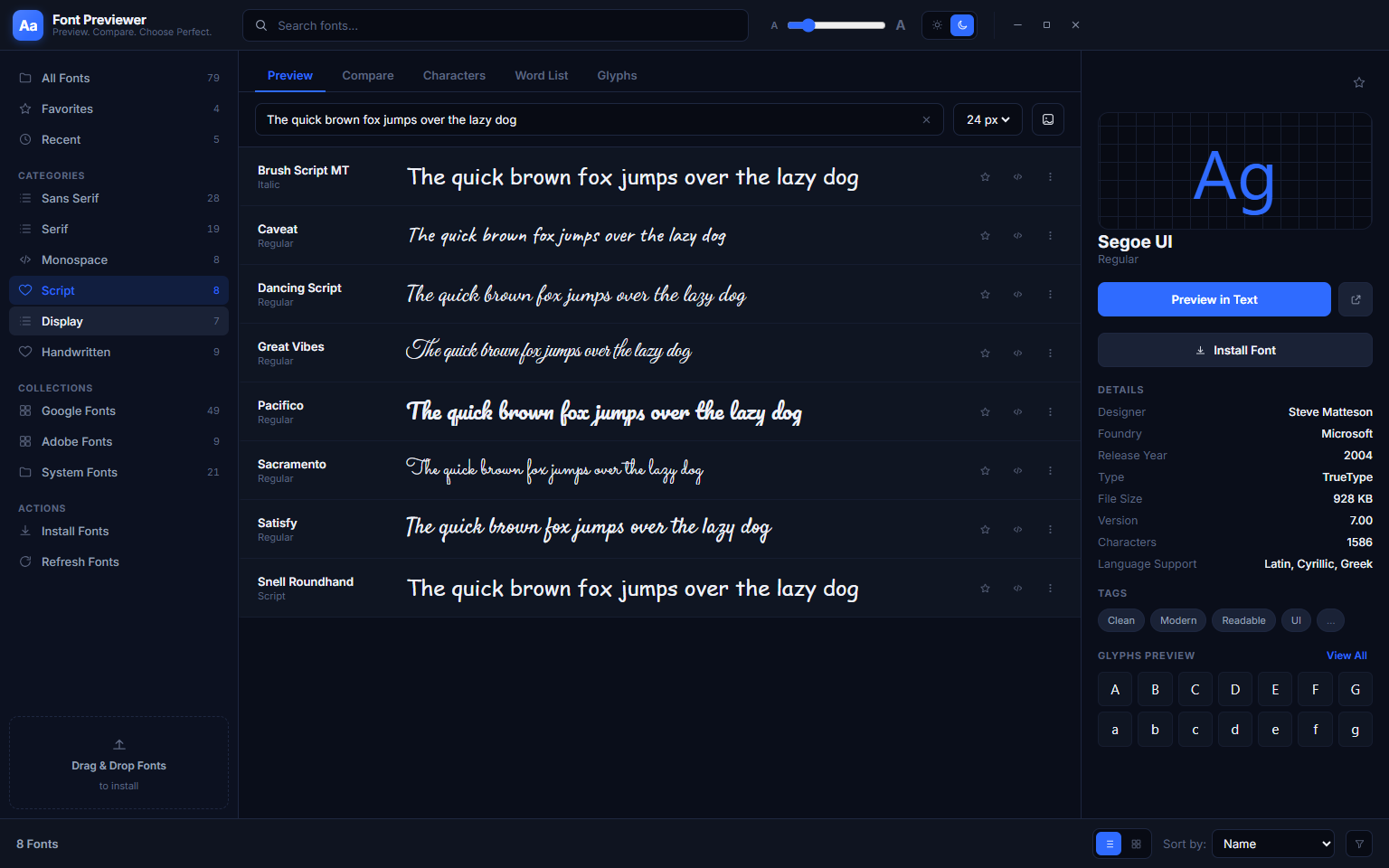Click the upload icon in Drag & Drop area
Image resolution: width=1389 pixels, height=868 pixels.
tap(119, 745)
